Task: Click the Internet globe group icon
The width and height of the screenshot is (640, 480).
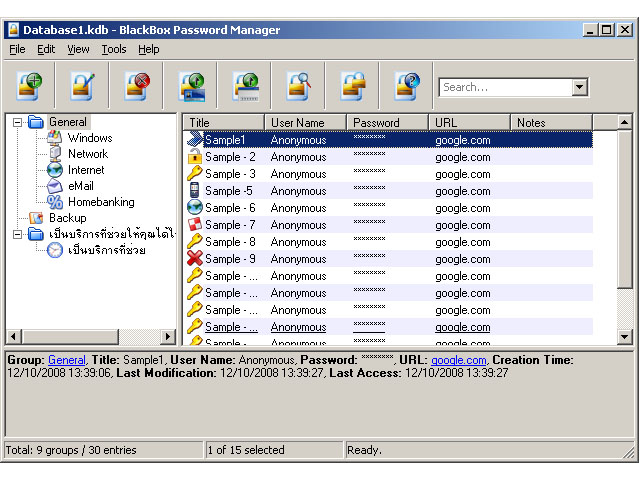Action: click(54, 170)
